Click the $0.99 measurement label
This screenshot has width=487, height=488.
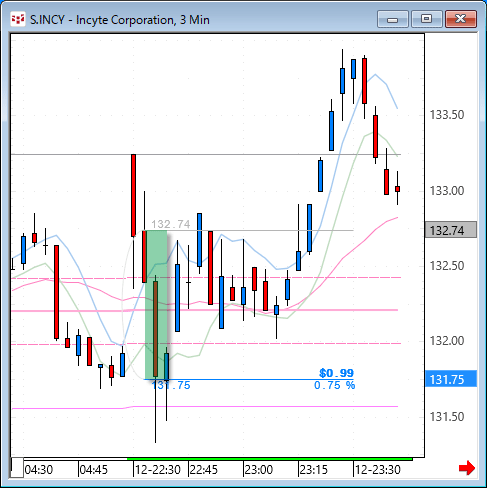(336, 373)
